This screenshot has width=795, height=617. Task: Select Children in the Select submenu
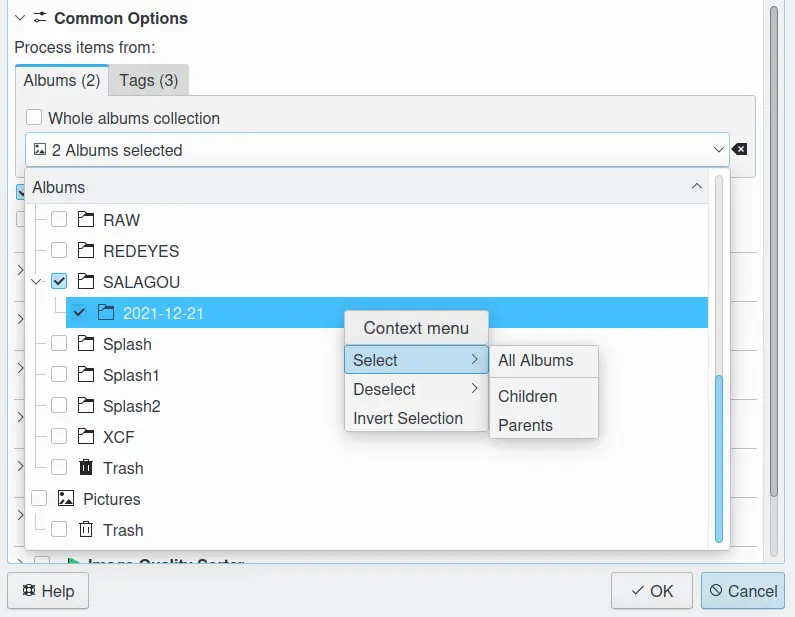pyautogui.click(x=528, y=396)
